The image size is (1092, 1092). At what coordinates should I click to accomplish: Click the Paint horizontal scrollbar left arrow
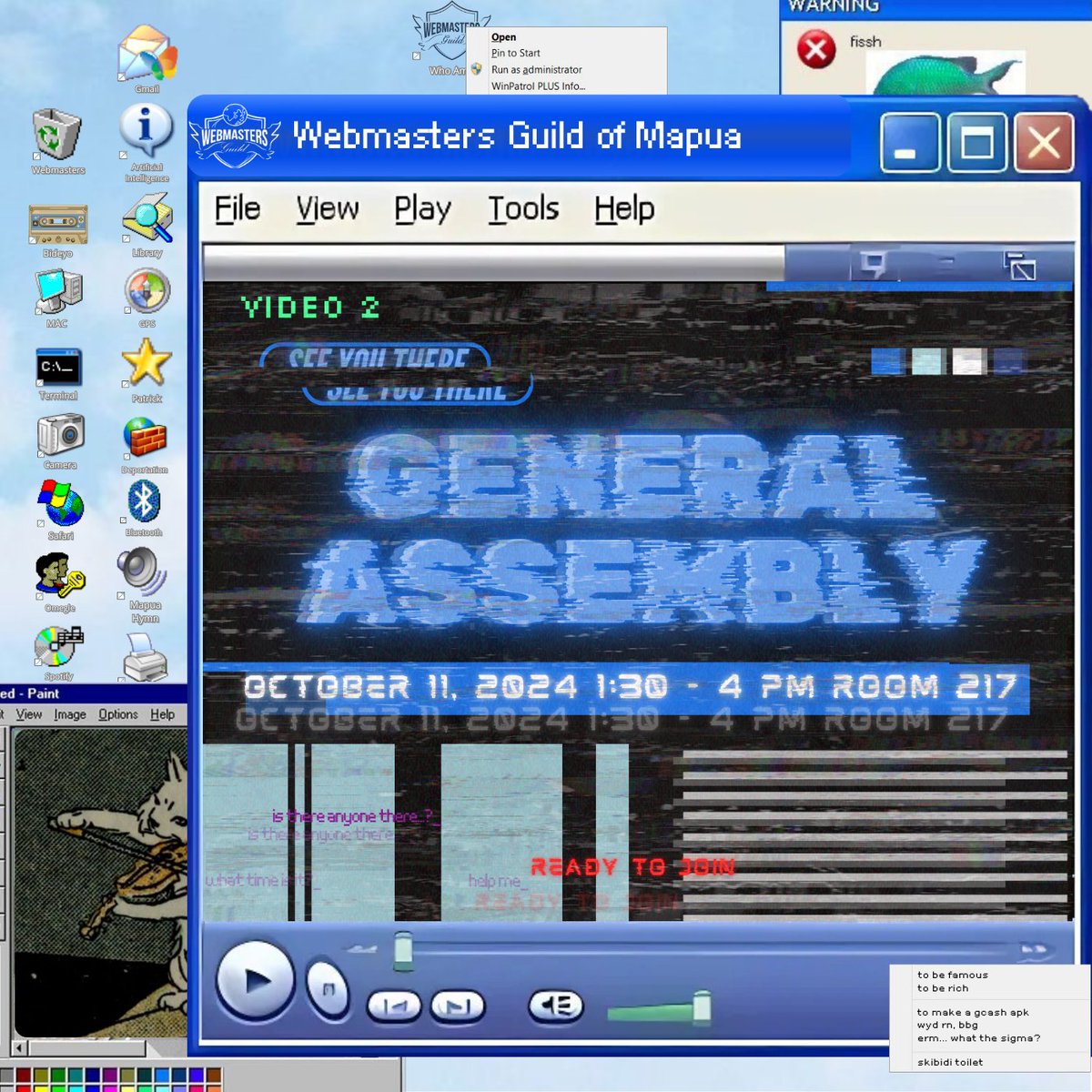19,1048
